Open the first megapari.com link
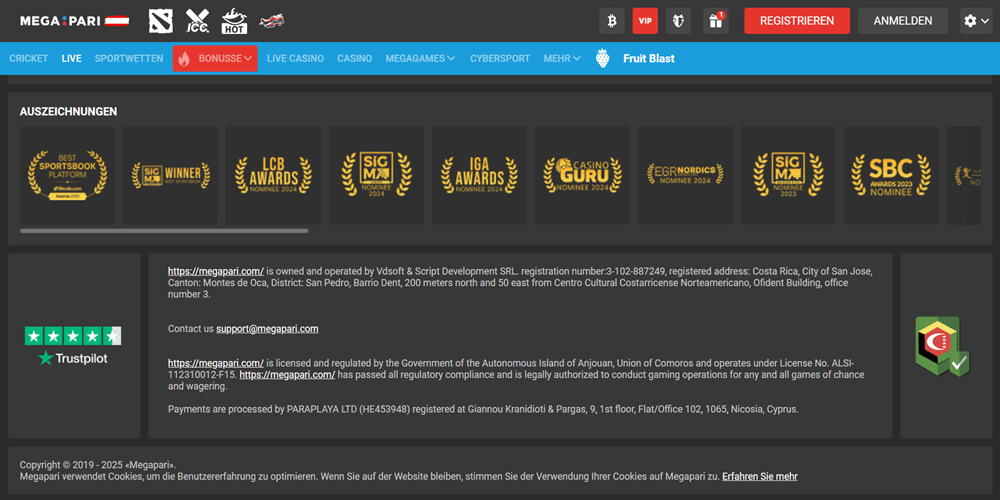 (x=216, y=271)
